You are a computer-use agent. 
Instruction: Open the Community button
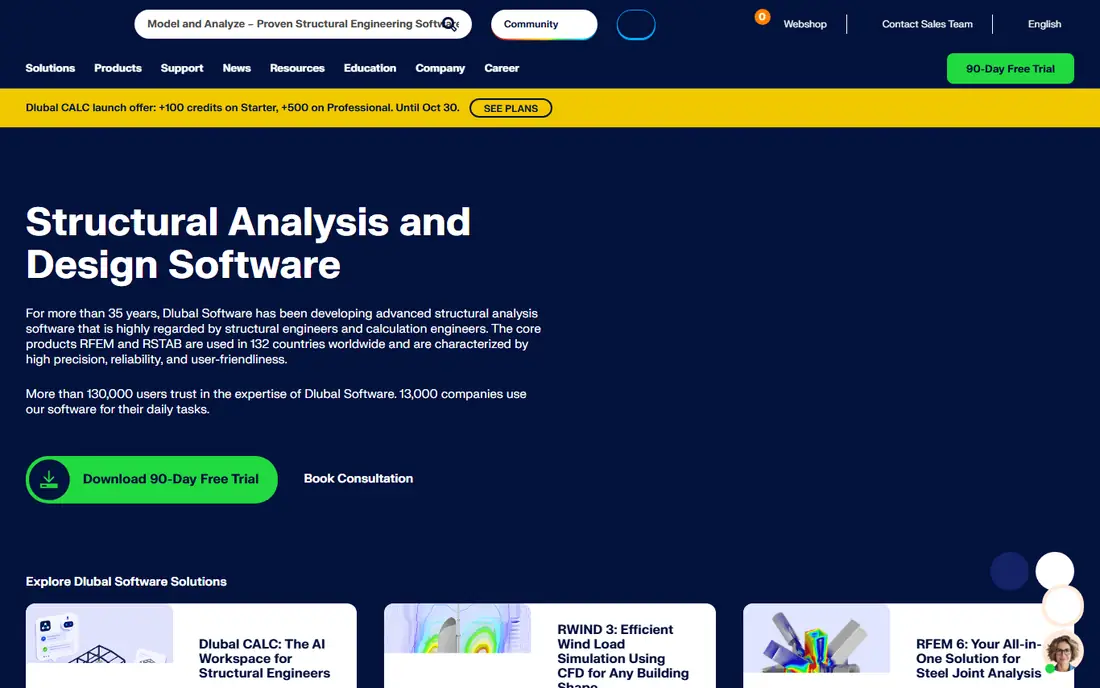(544, 24)
